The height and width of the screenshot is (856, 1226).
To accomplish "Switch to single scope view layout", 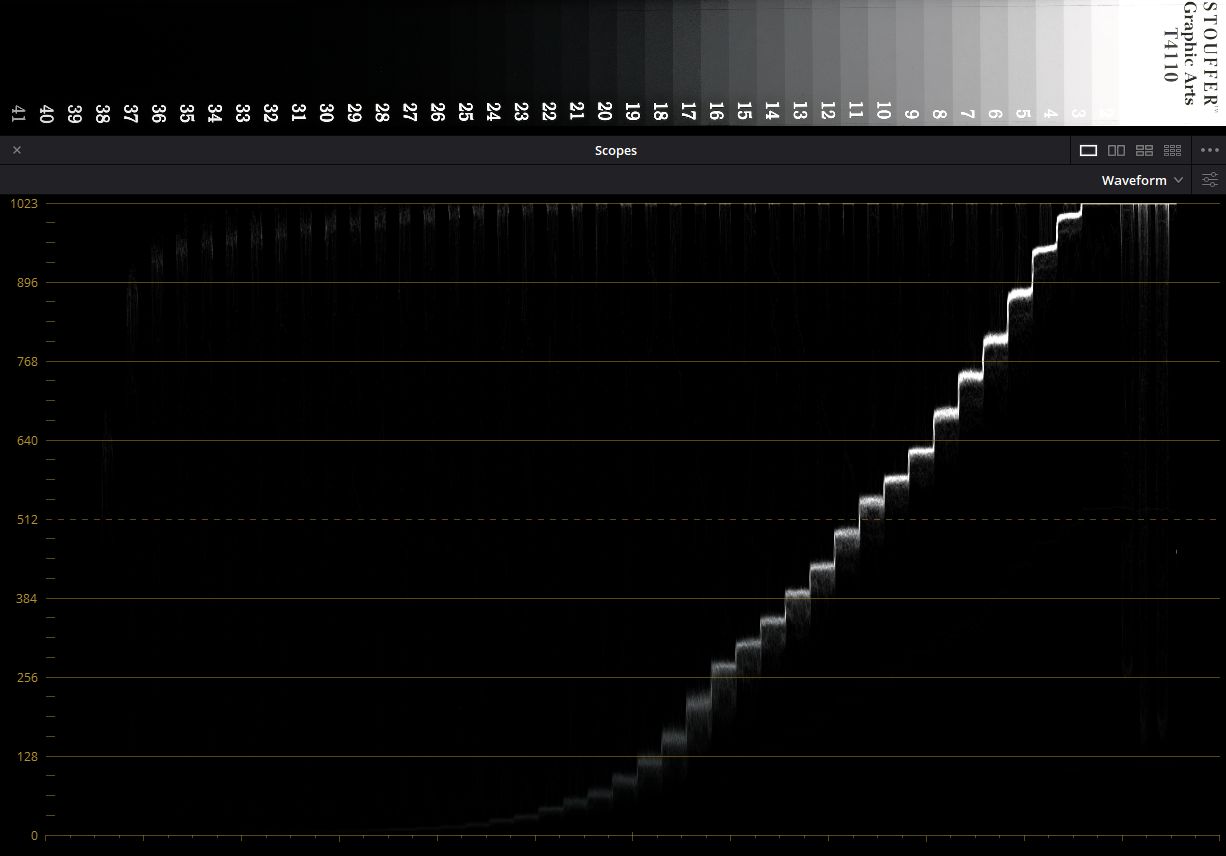I will tap(1088, 150).
